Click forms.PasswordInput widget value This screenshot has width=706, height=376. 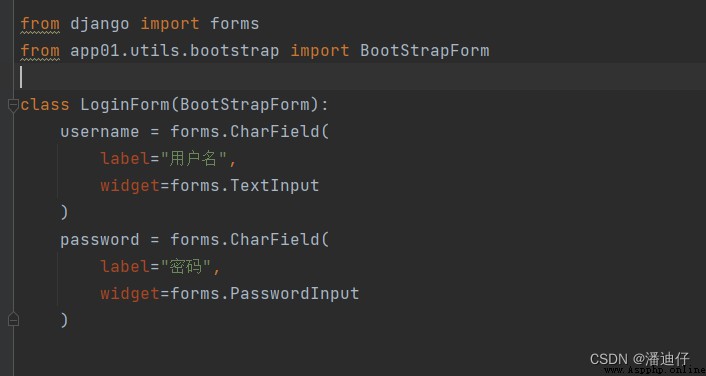tap(265, 294)
